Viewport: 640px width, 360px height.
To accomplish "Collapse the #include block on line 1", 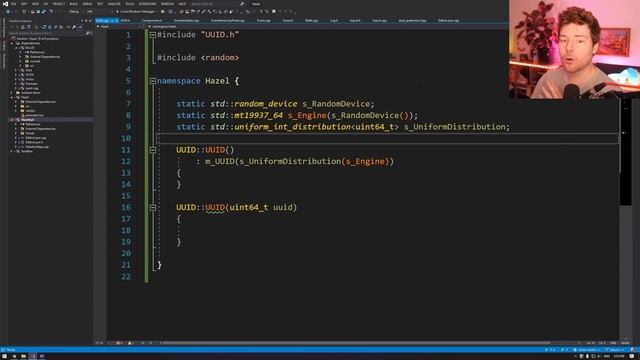I will (153, 35).
